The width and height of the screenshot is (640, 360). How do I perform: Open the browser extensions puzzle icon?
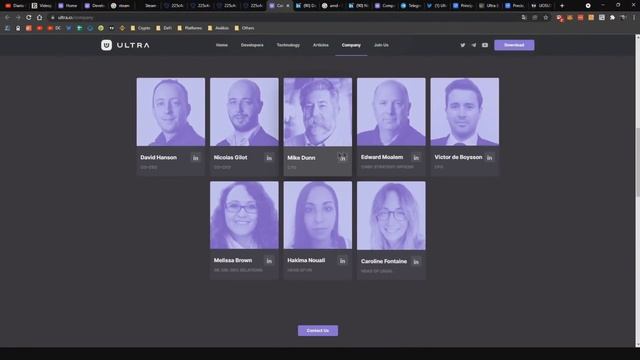click(612, 18)
